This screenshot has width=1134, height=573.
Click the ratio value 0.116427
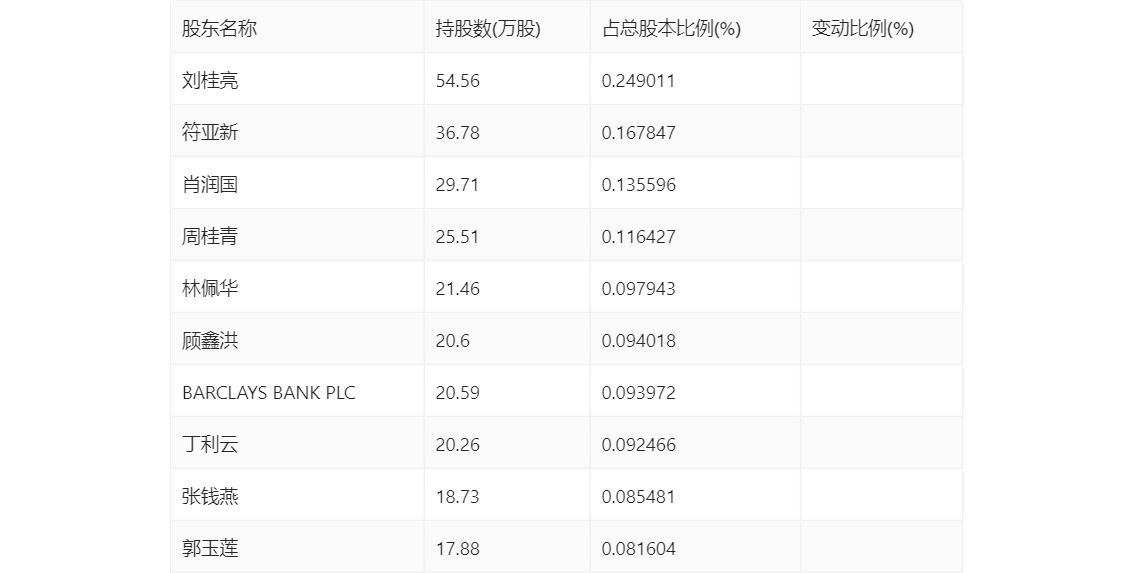pyautogui.click(x=639, y=237)
